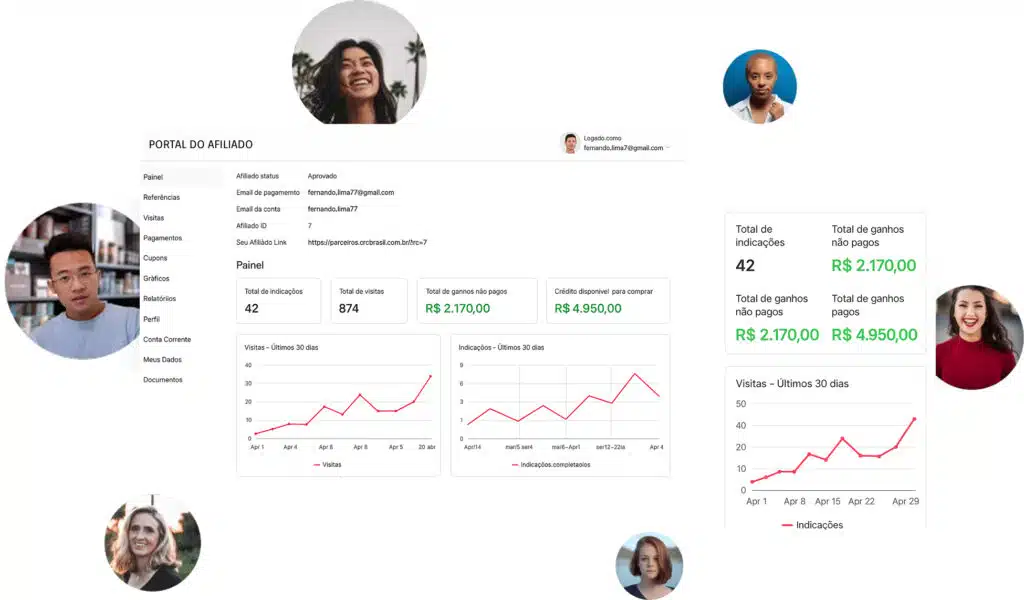The width and height of the screenshot is (1024, 600).
Task: Click the parceiros.crcbrasil.com.br affiliate link
Action: coord(367,242)
